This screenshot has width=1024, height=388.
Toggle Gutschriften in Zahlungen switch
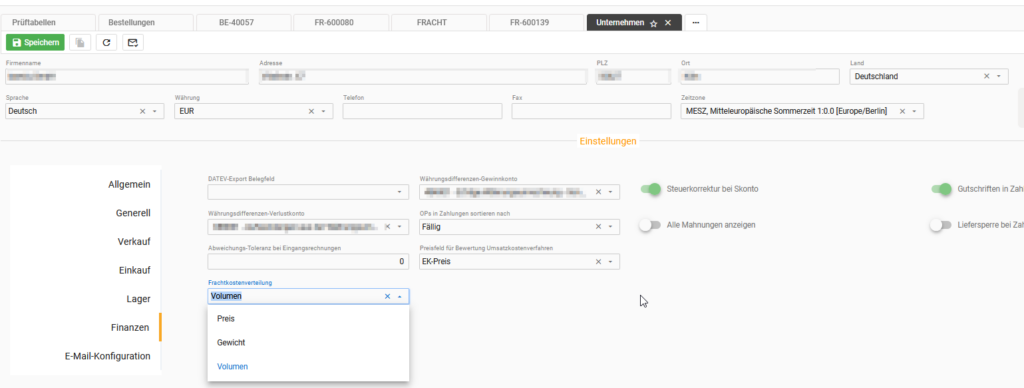click(941, 189)
